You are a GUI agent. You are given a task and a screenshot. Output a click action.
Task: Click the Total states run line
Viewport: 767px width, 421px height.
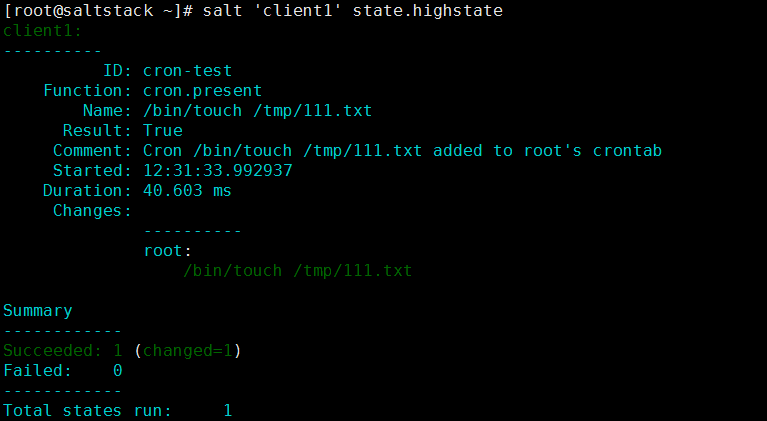click(117, 411)
